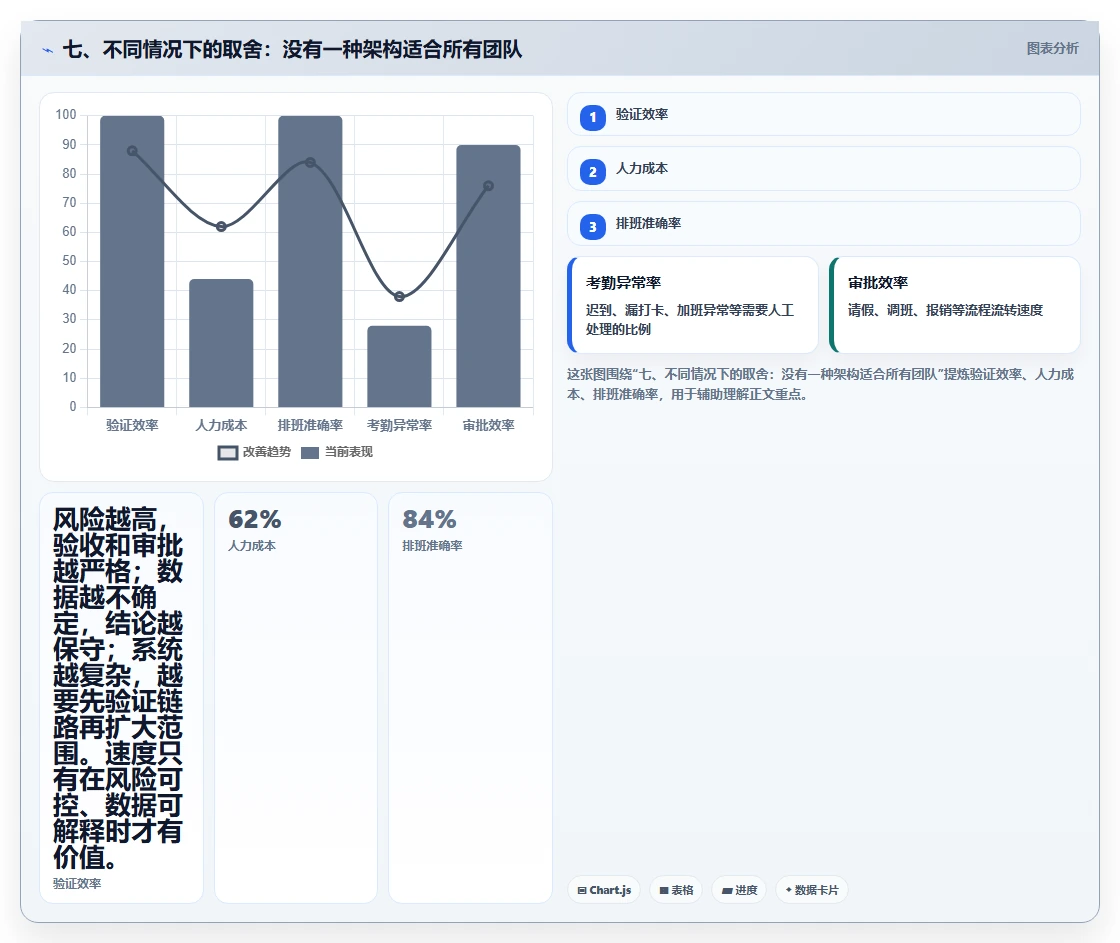
Task: Click the 排班准确率 x-axis label
Action: click(x=310, y=425)
